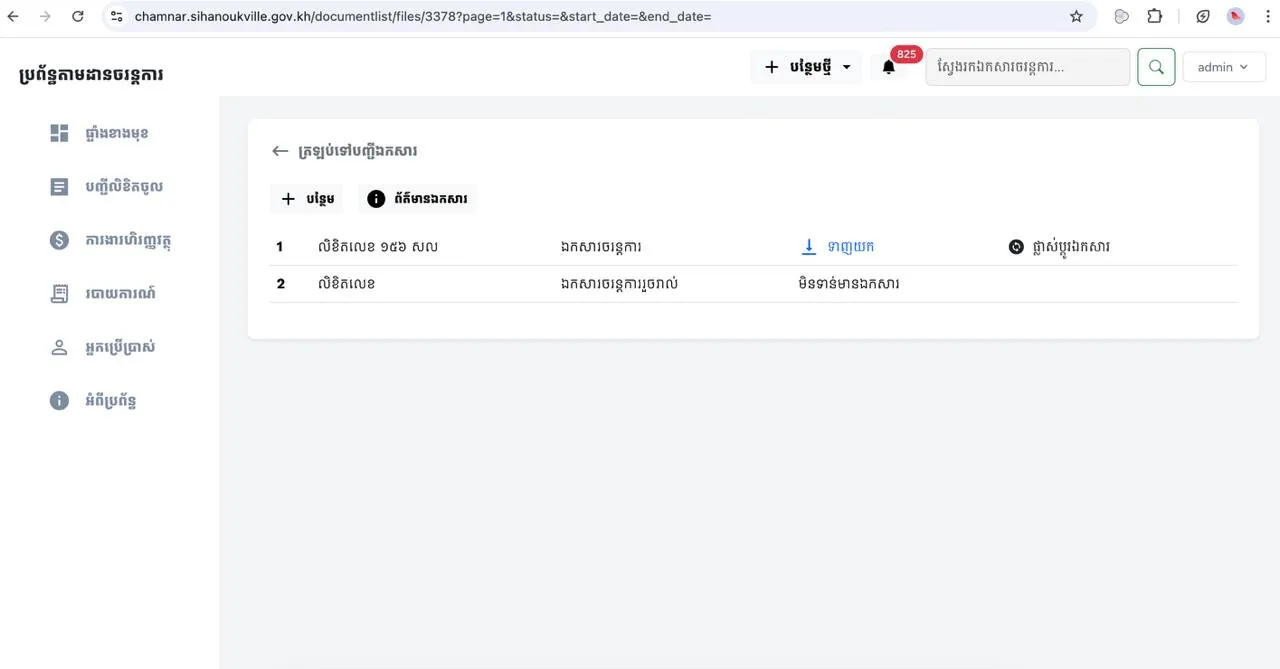Click the replace document icon in row 1
Viewport: 1280px width, 669px height.
(x=1016, y=246)
